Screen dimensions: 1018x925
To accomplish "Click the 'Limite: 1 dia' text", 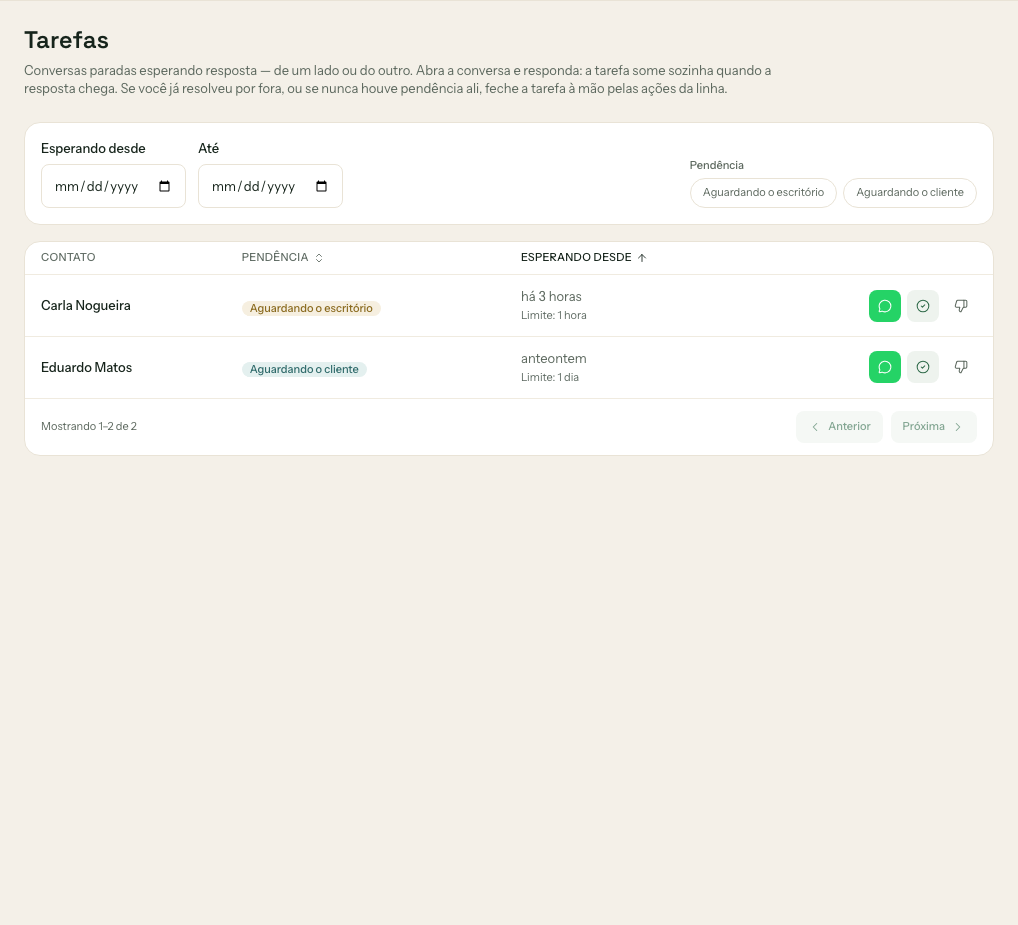I will tap(549, 377).
